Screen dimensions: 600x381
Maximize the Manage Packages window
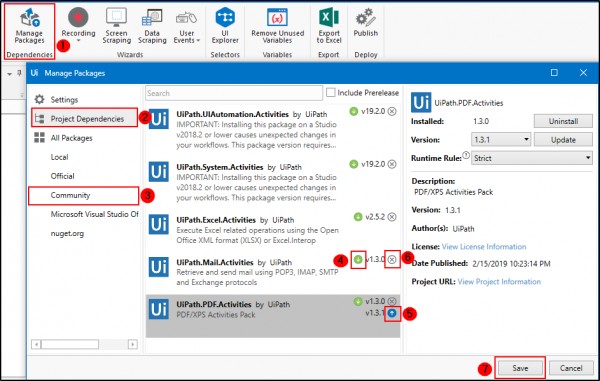(554, 73)
